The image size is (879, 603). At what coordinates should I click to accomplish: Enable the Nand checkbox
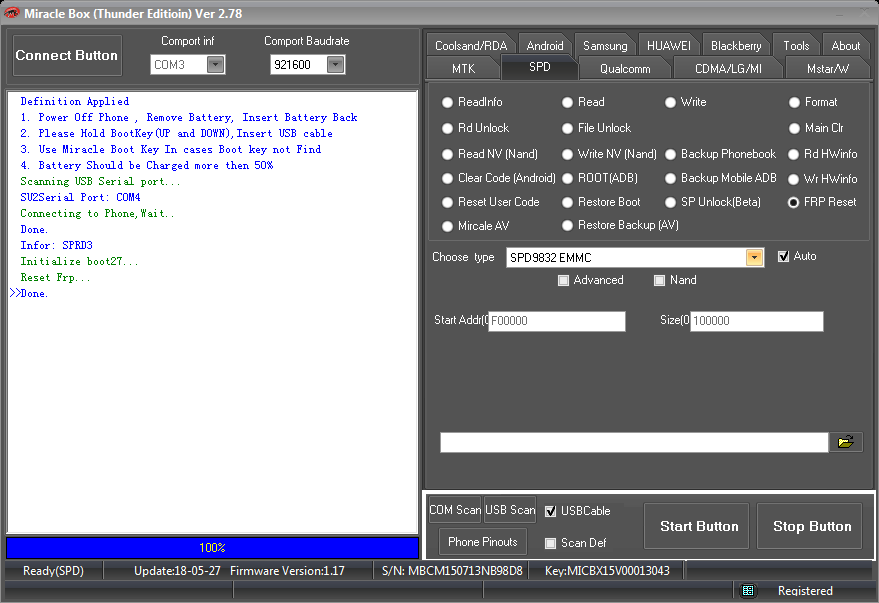659,280
